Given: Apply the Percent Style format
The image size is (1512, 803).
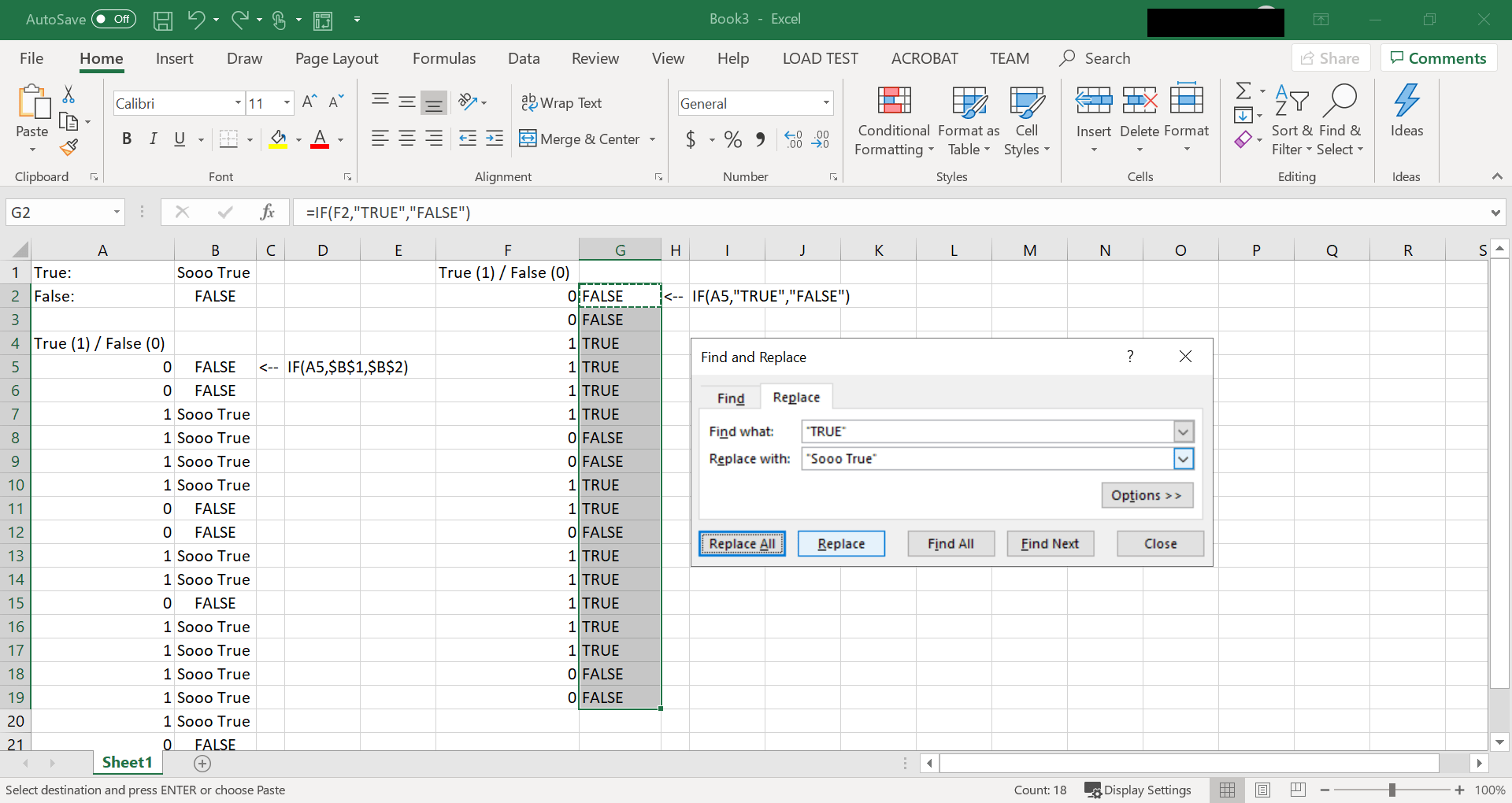Looking at the screenshot, I should (732, 139).
